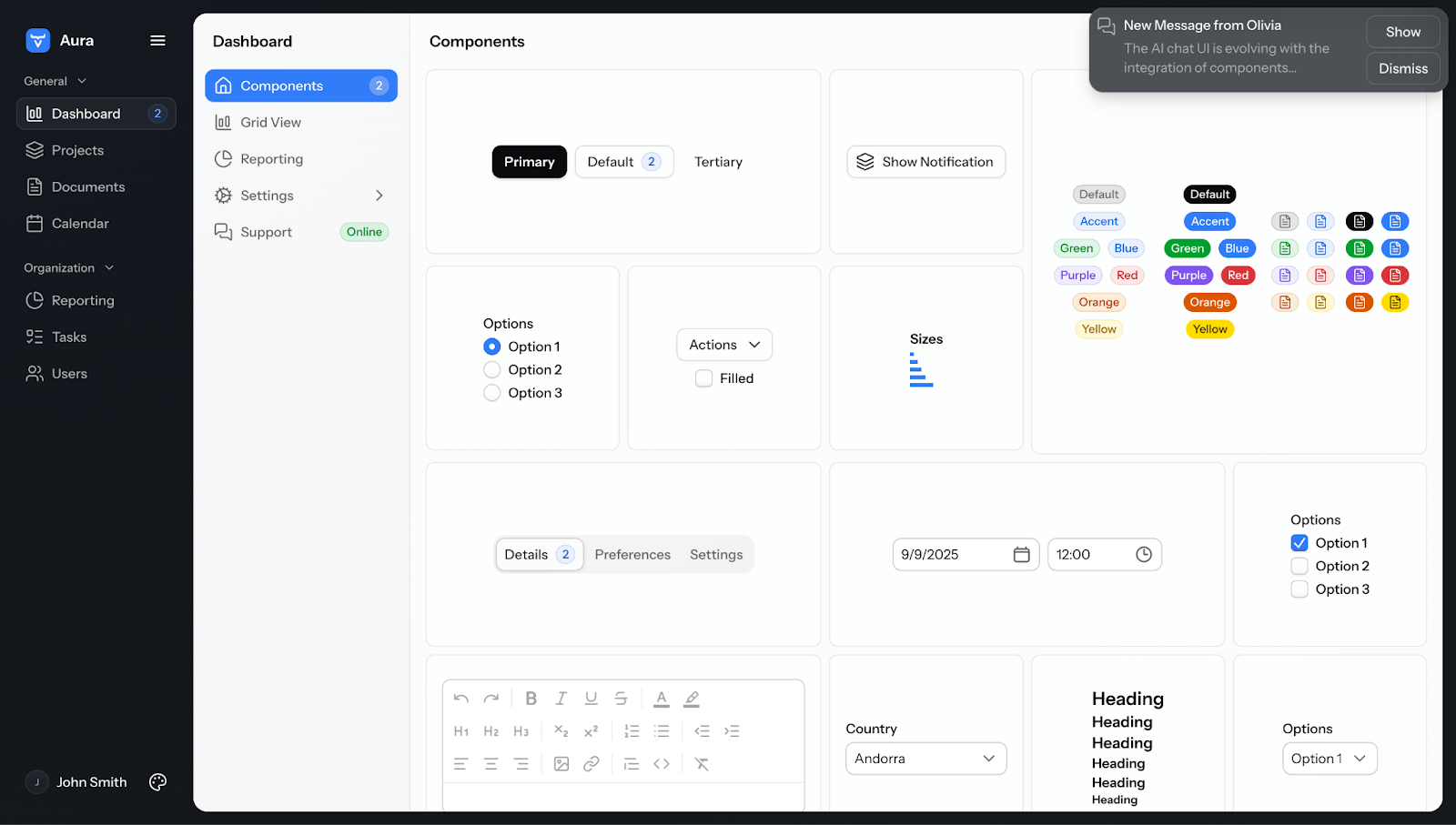Dismiss the message notification from Olivia
Image resolution: width=1456 pixels, height=825 pixels.
click(1402, 69)
